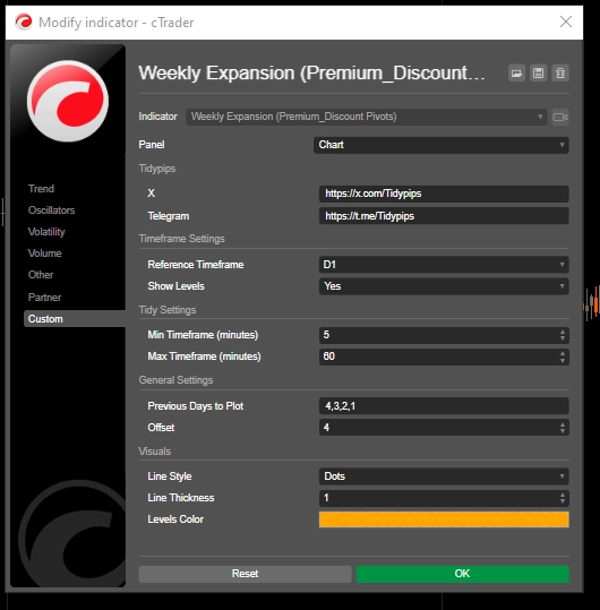Select the Volatility category

(x=46, y=232)
